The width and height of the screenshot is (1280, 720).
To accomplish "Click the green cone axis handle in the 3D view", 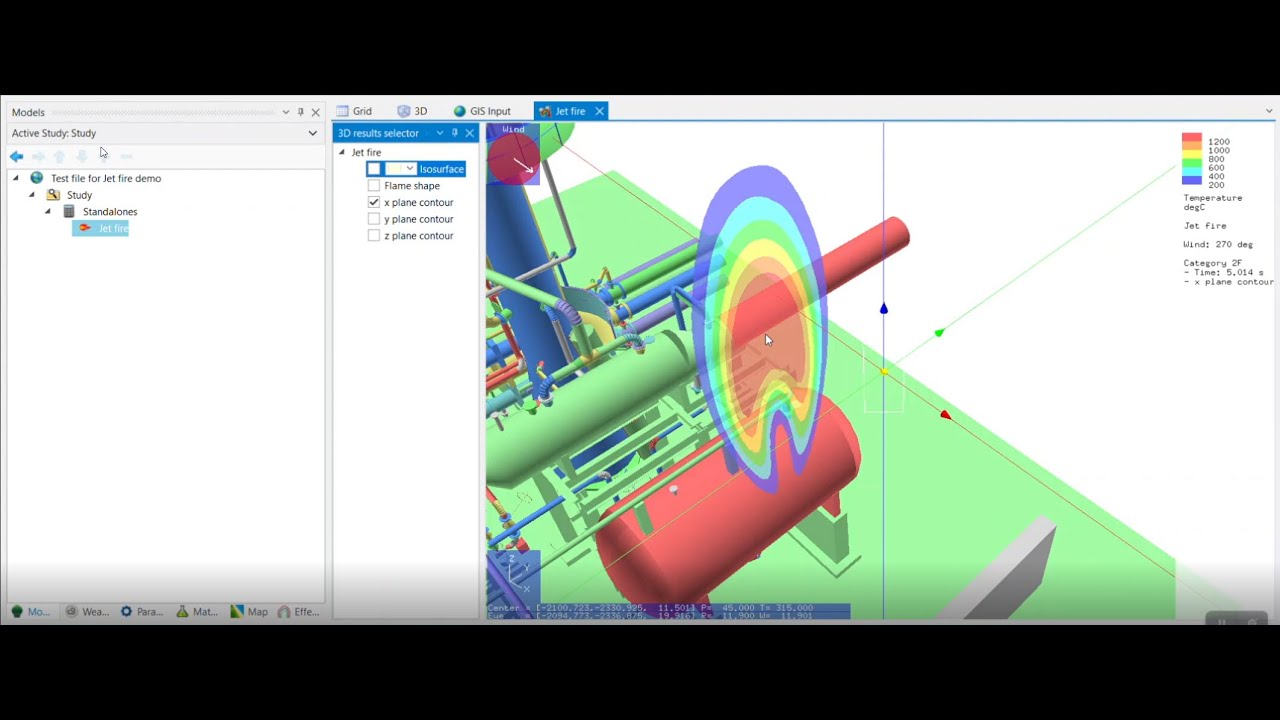I will click(938, 333).
